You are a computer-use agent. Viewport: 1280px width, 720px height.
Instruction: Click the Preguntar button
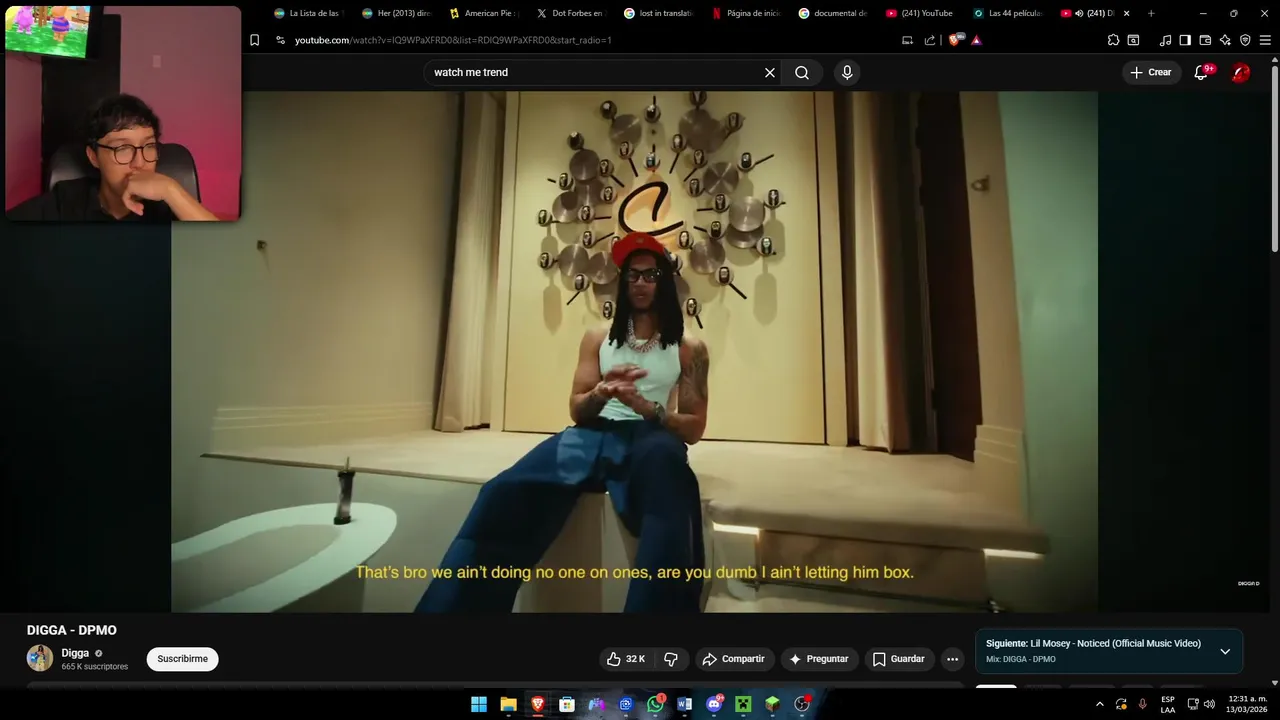pyautogui.click(x=819, y=659)
